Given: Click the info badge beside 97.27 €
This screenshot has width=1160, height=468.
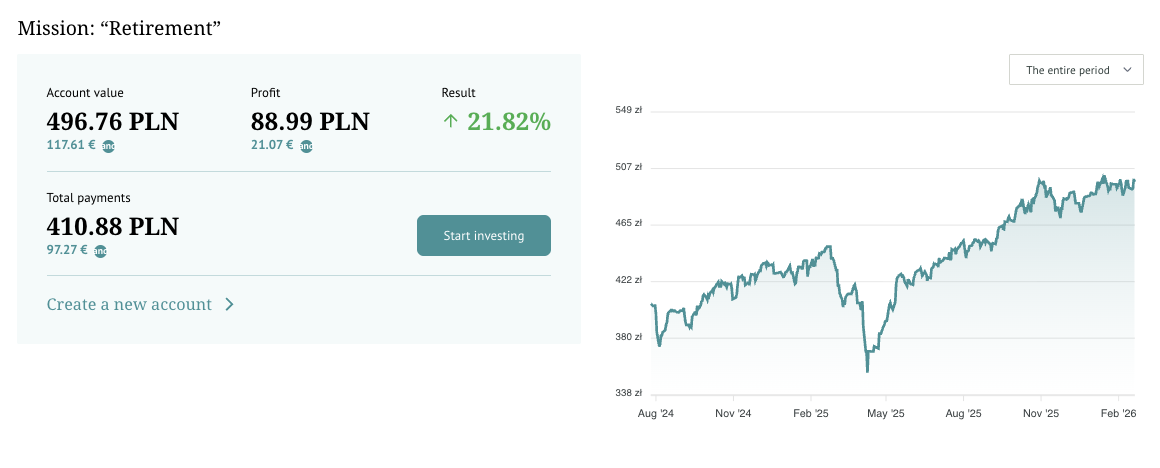Looking at the screenshot, I should tap(100, 251).
